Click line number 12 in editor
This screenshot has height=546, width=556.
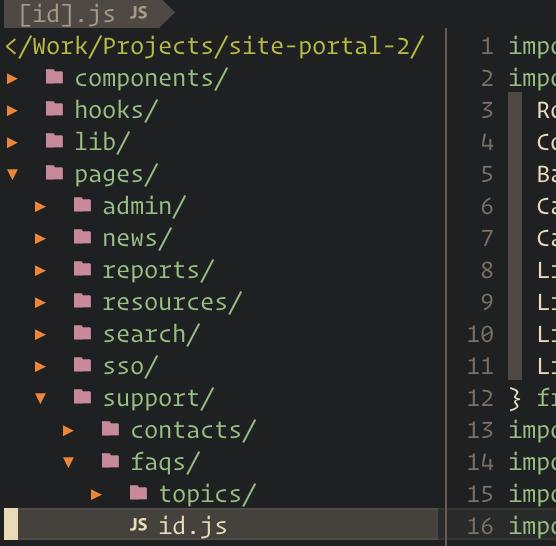[480, 398]
